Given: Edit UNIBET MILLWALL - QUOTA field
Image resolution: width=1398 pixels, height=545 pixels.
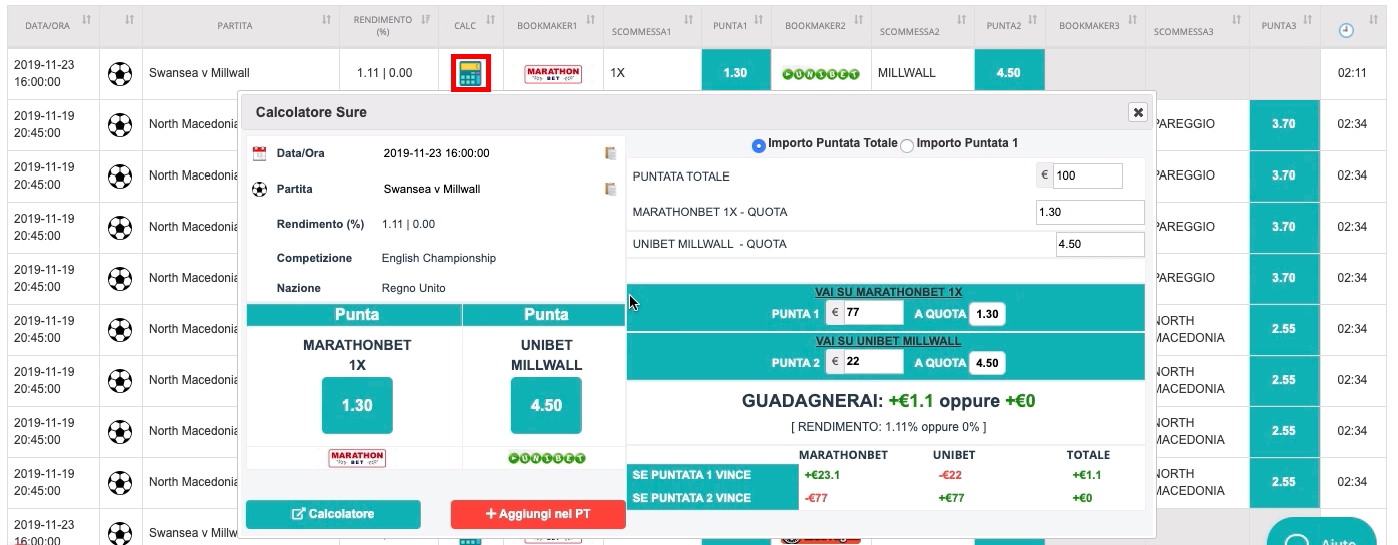Looking at the screenshot, I should point(1100,244).
